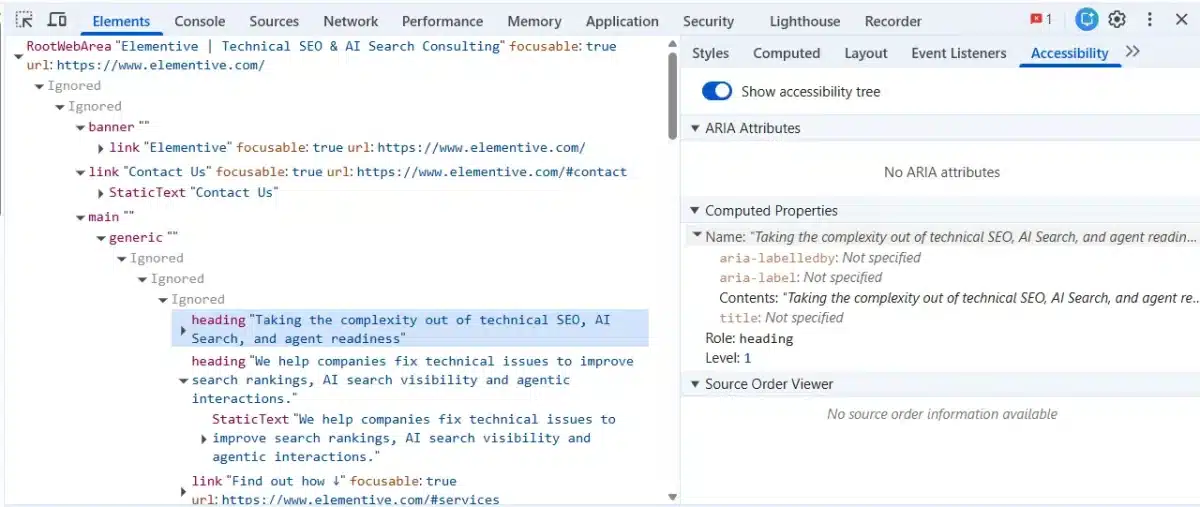Image resolution: width=1200 pixels, height=507 pixels.
Task: Open the DevTools three-dot menu
Action: [1150, 19]
